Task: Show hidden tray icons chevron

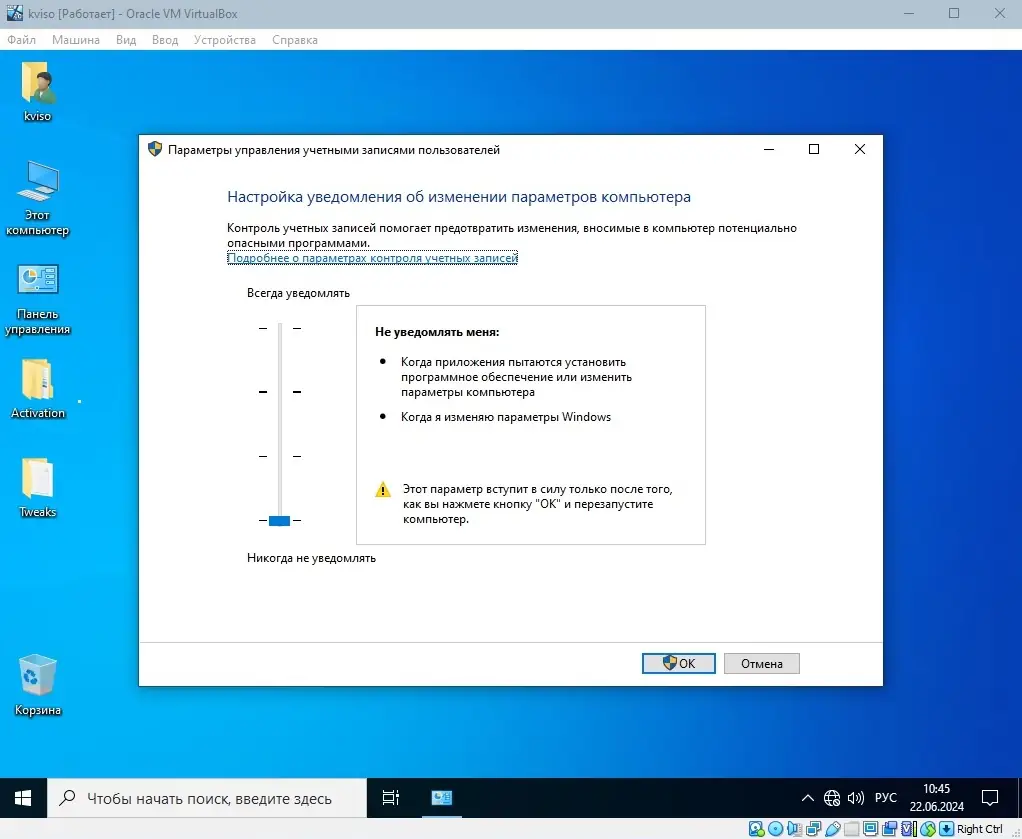Action: point(808,798)
